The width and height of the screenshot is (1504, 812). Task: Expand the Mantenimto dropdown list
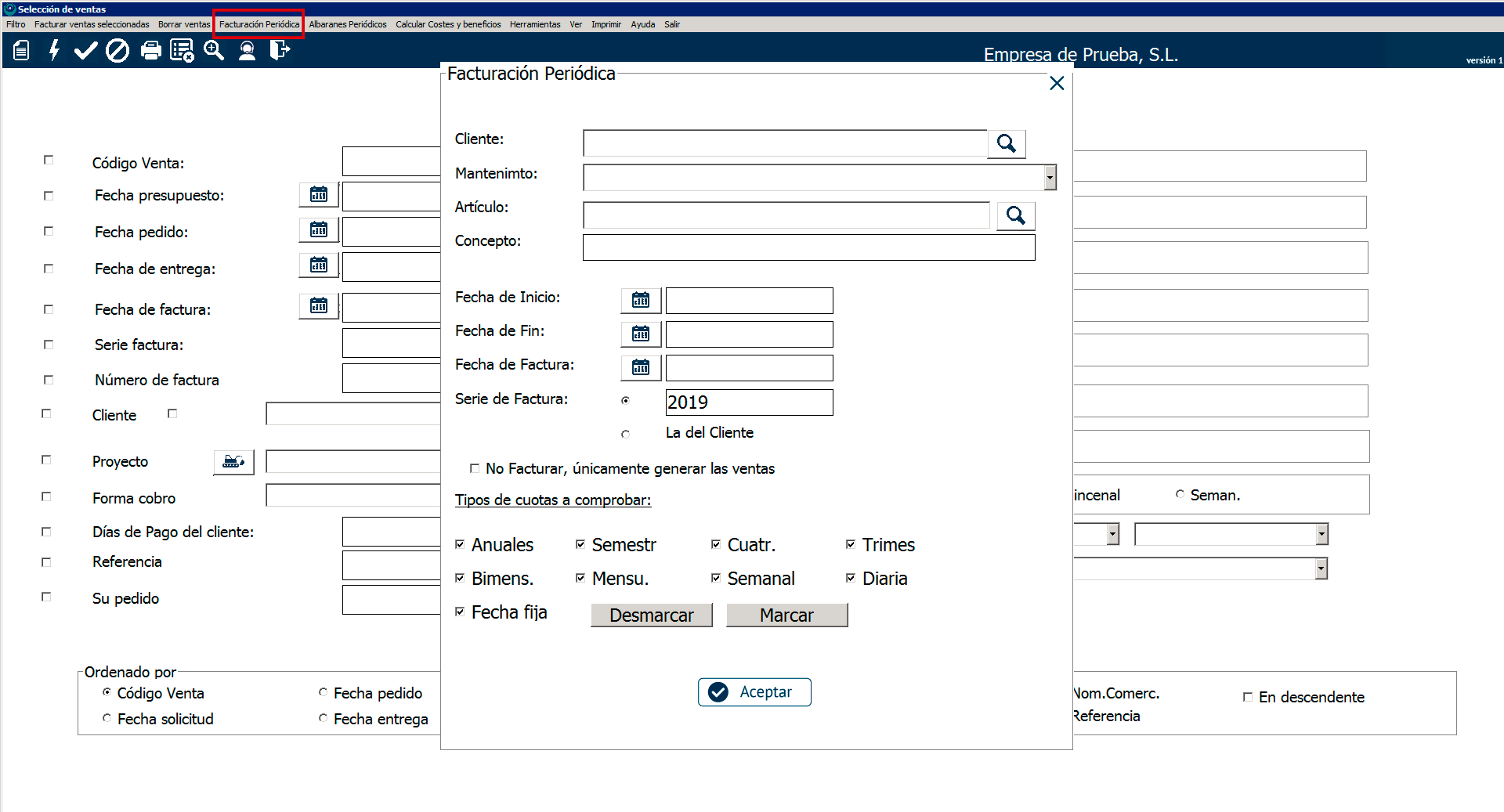click(1050, 178)
